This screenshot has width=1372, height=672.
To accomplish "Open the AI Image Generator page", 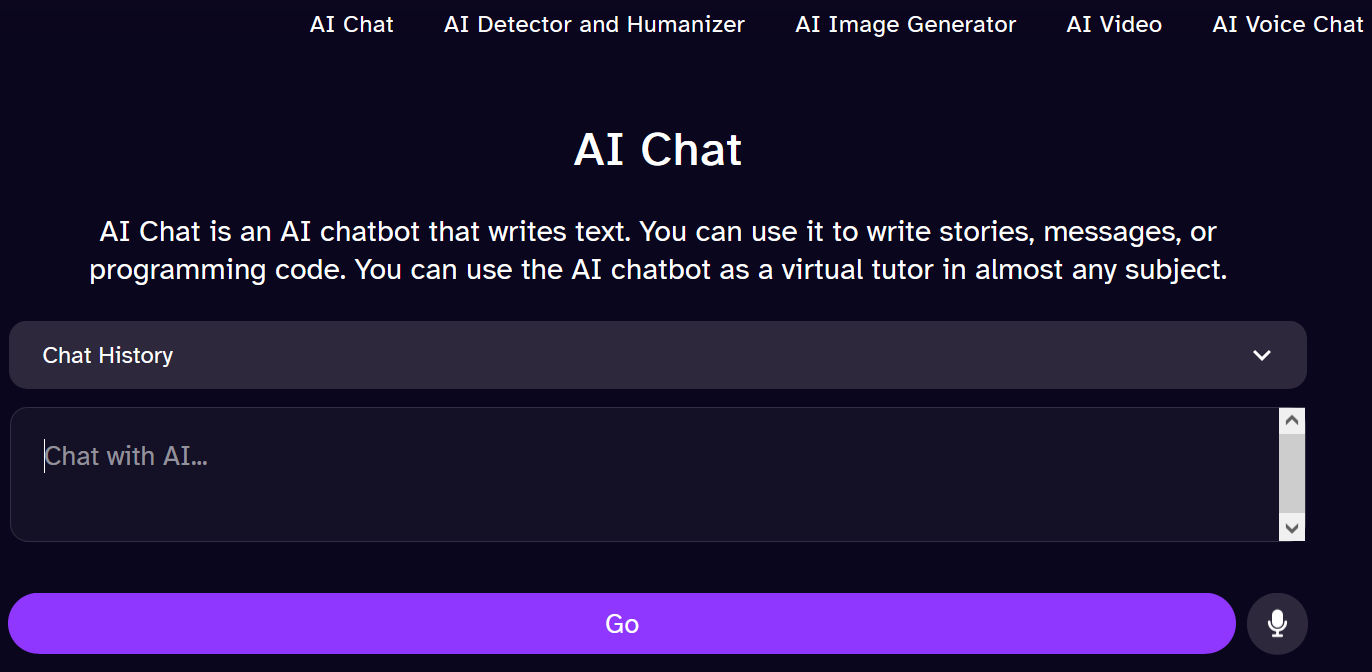I will click(906, 24).
